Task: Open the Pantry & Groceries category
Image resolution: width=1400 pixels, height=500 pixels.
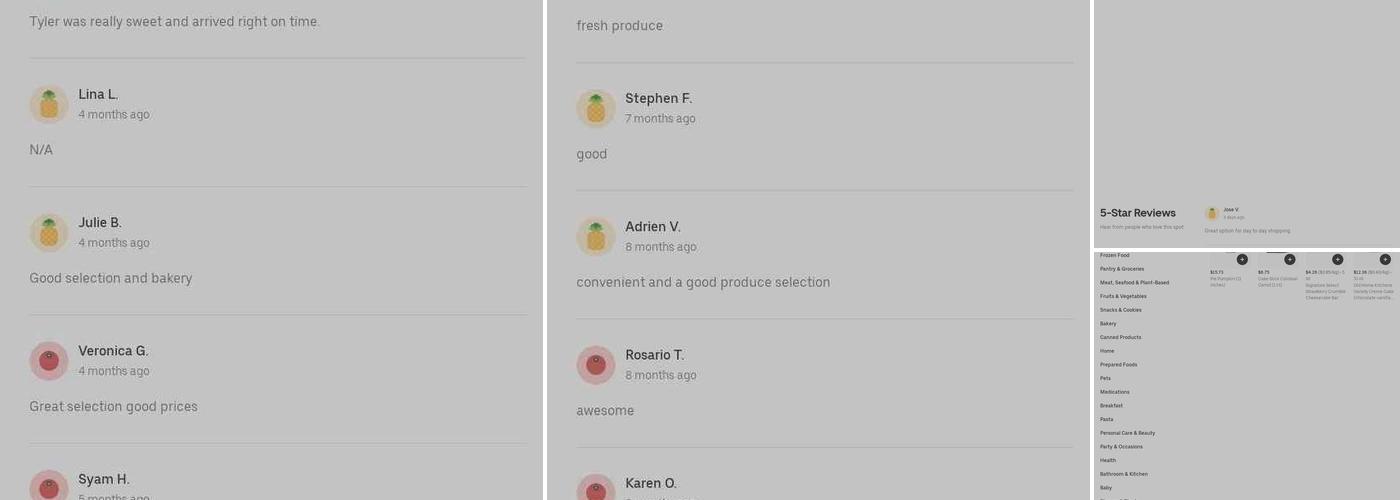Action: coord(1122,269)
